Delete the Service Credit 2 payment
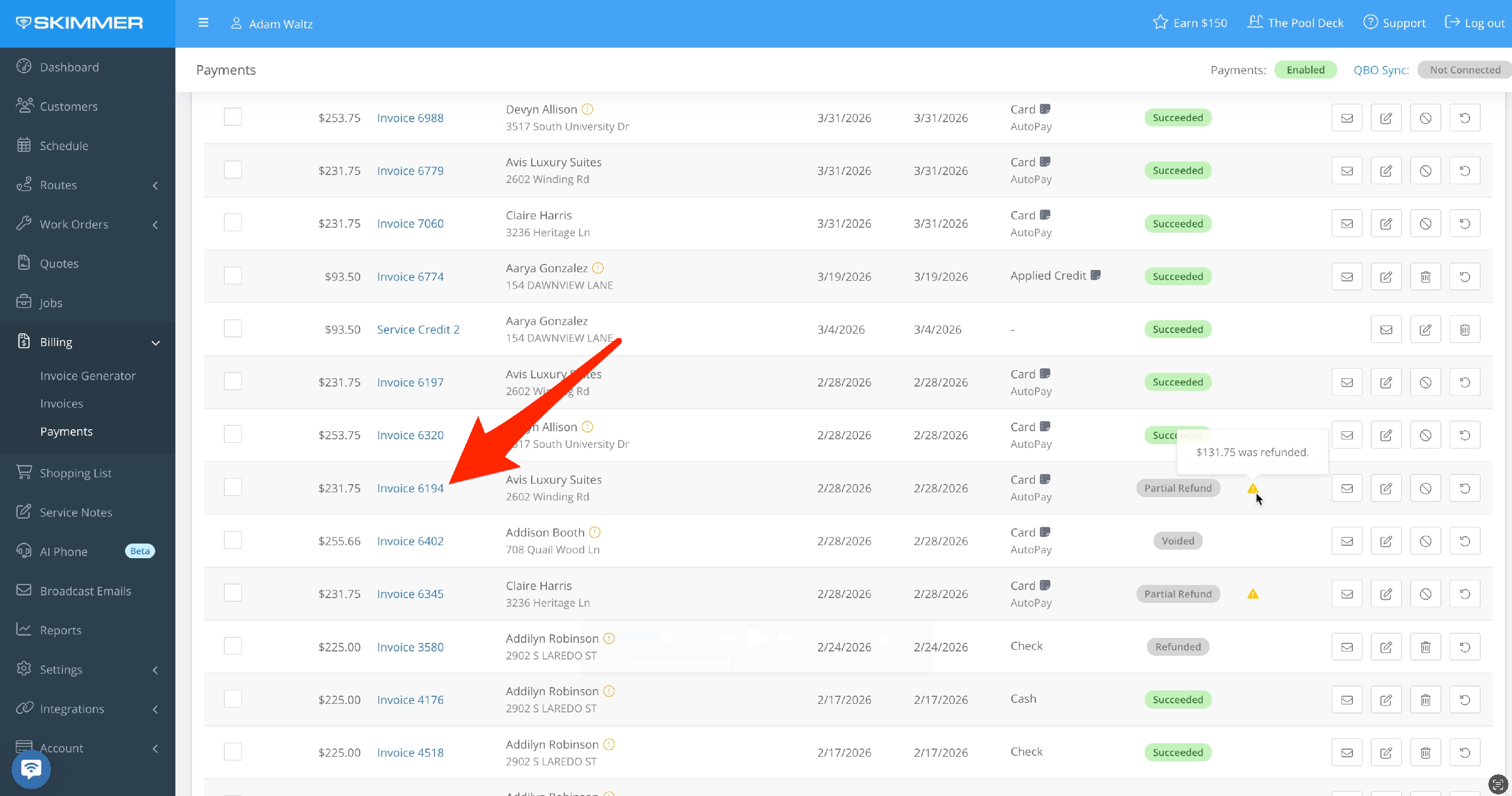 (1465, 329)
